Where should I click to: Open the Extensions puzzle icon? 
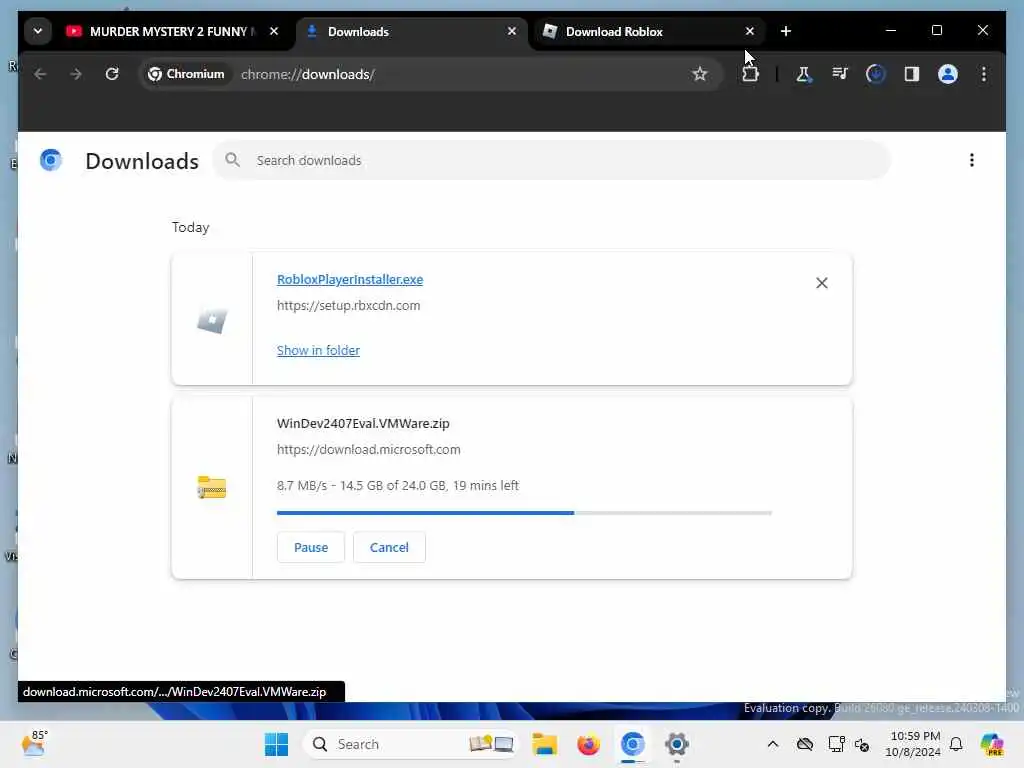(750, 74)
